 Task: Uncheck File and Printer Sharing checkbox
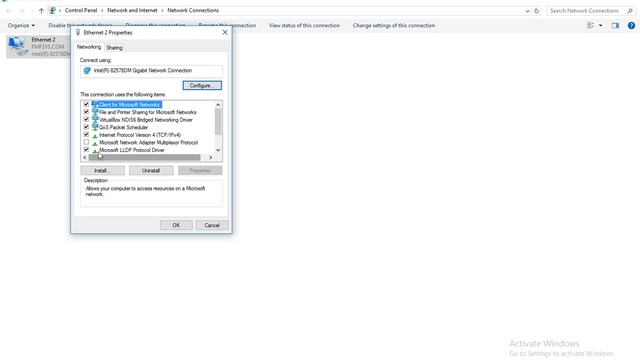coord(86,112)
